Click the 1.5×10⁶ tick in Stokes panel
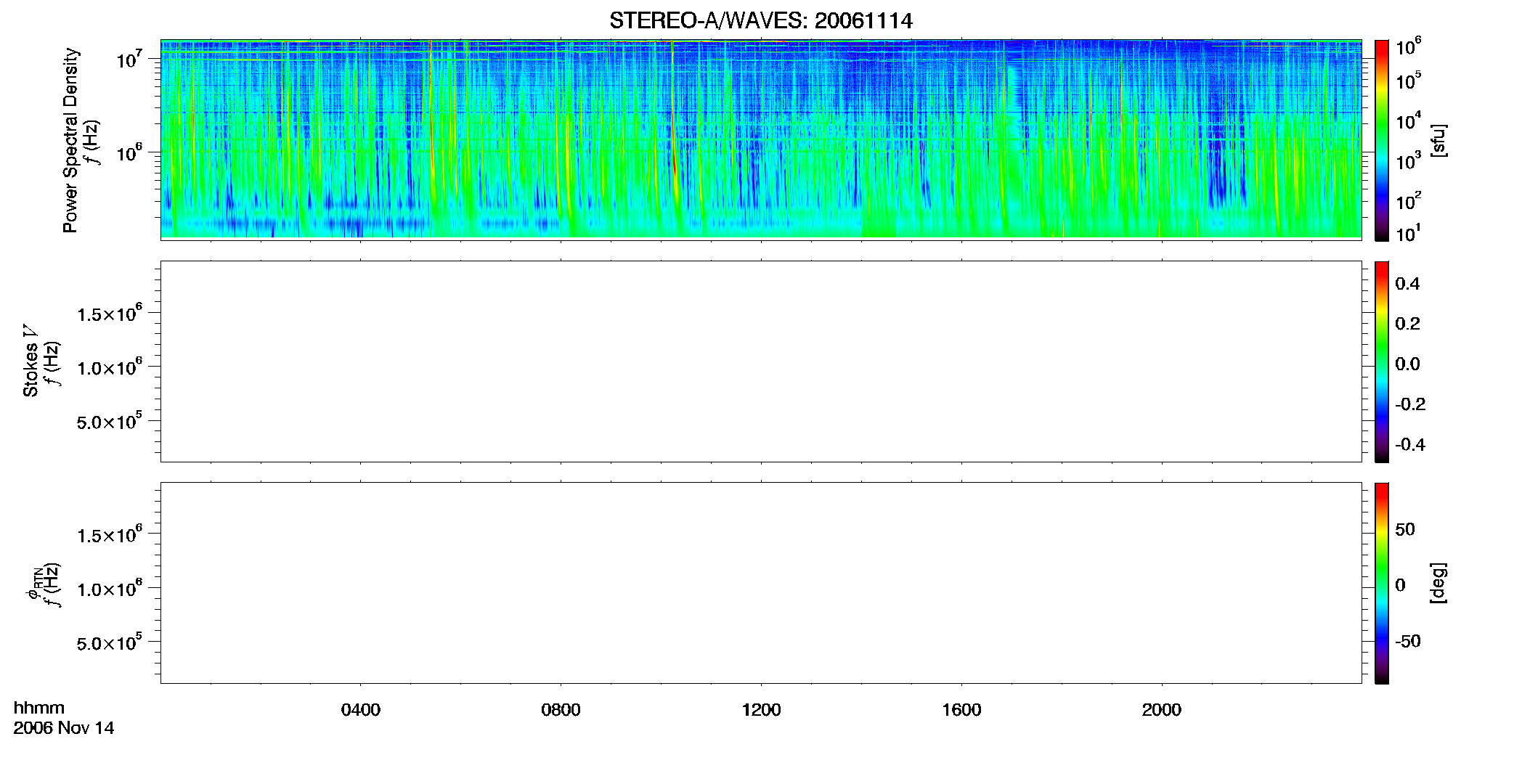The width and height of the screenshot is (1522, 784). (110, 314)
